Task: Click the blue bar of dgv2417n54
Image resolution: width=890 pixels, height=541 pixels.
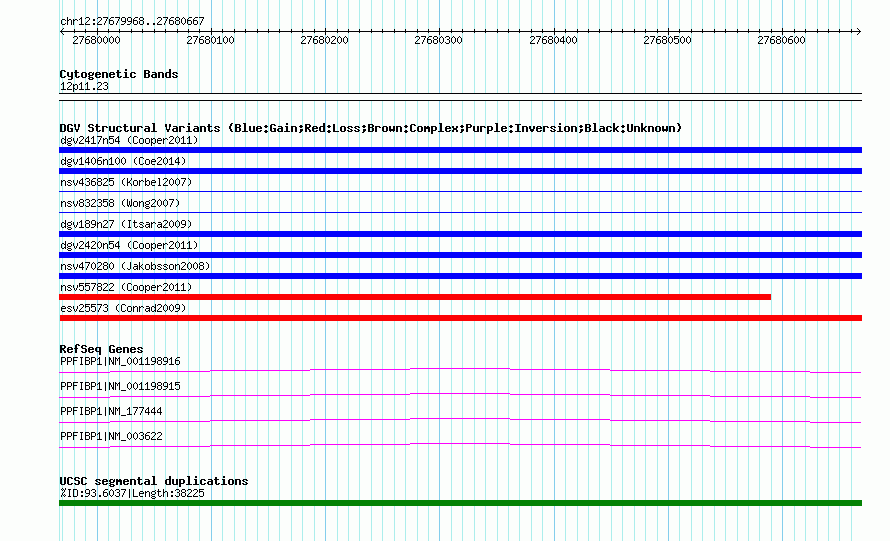Action: coord(460,150)
